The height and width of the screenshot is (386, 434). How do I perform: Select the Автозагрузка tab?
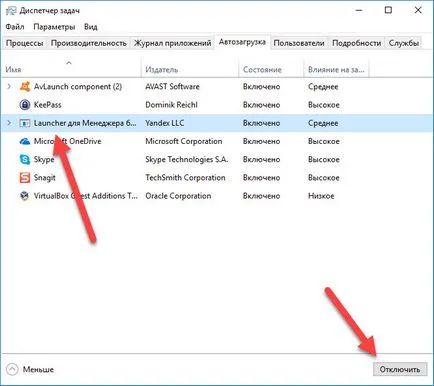tap(242, 42)
